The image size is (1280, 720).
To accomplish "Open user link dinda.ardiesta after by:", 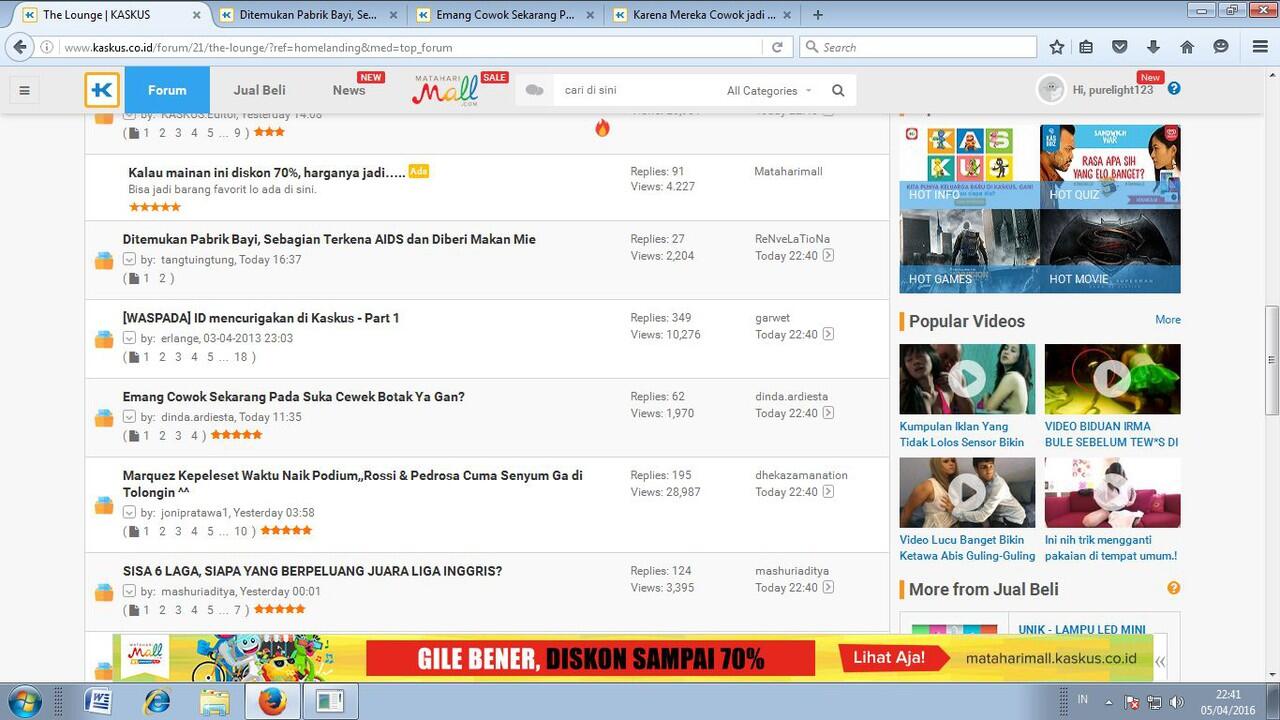I will 197,417.
